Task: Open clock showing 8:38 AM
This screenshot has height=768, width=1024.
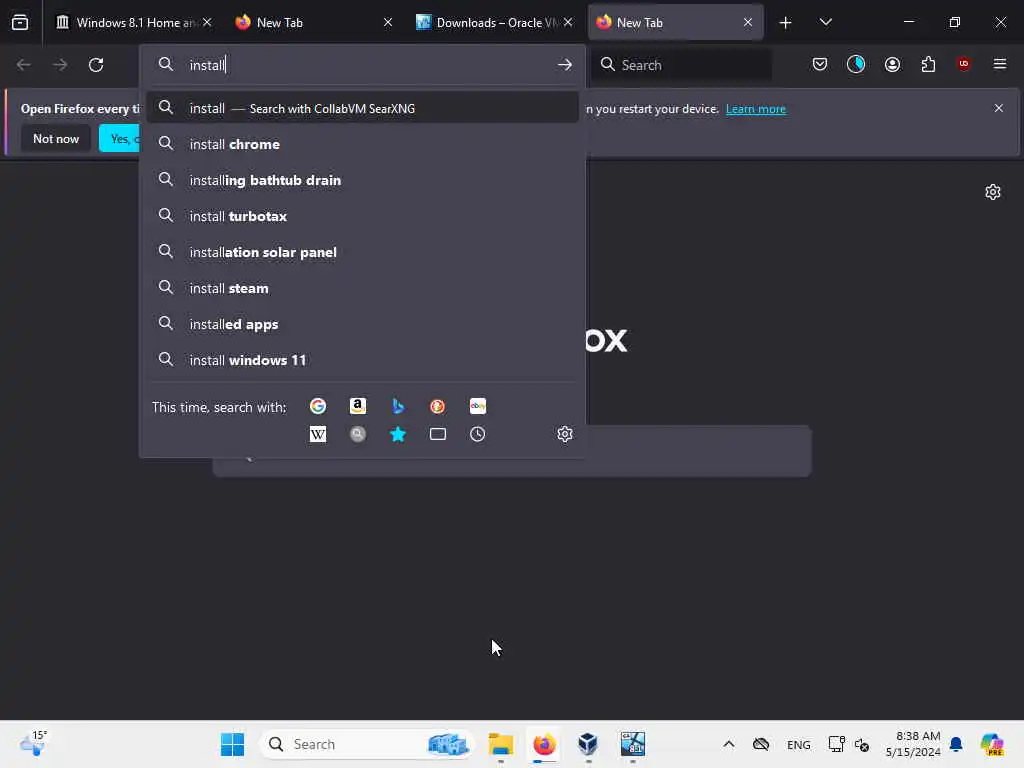Action: coord(913,744)
